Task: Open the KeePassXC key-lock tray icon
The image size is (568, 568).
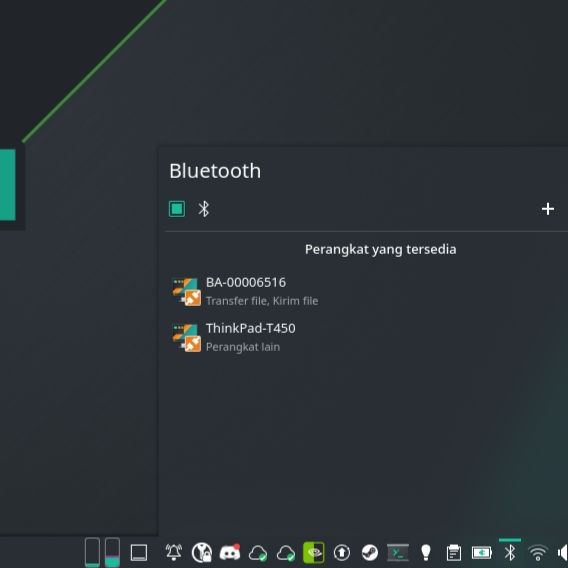Action: point(202,552)
